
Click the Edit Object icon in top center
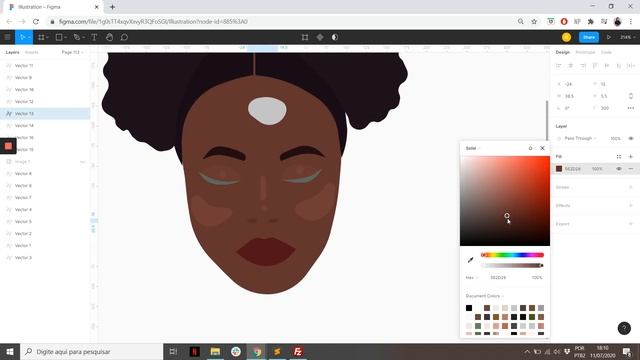coord(305,37)
